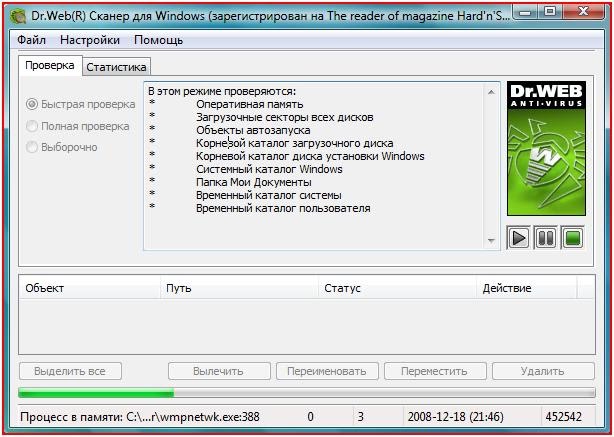This screenshot has height=437, width=614.
Task: Stop the scan with the green square button
Action: pyautogui.click(x=572, y=238)
